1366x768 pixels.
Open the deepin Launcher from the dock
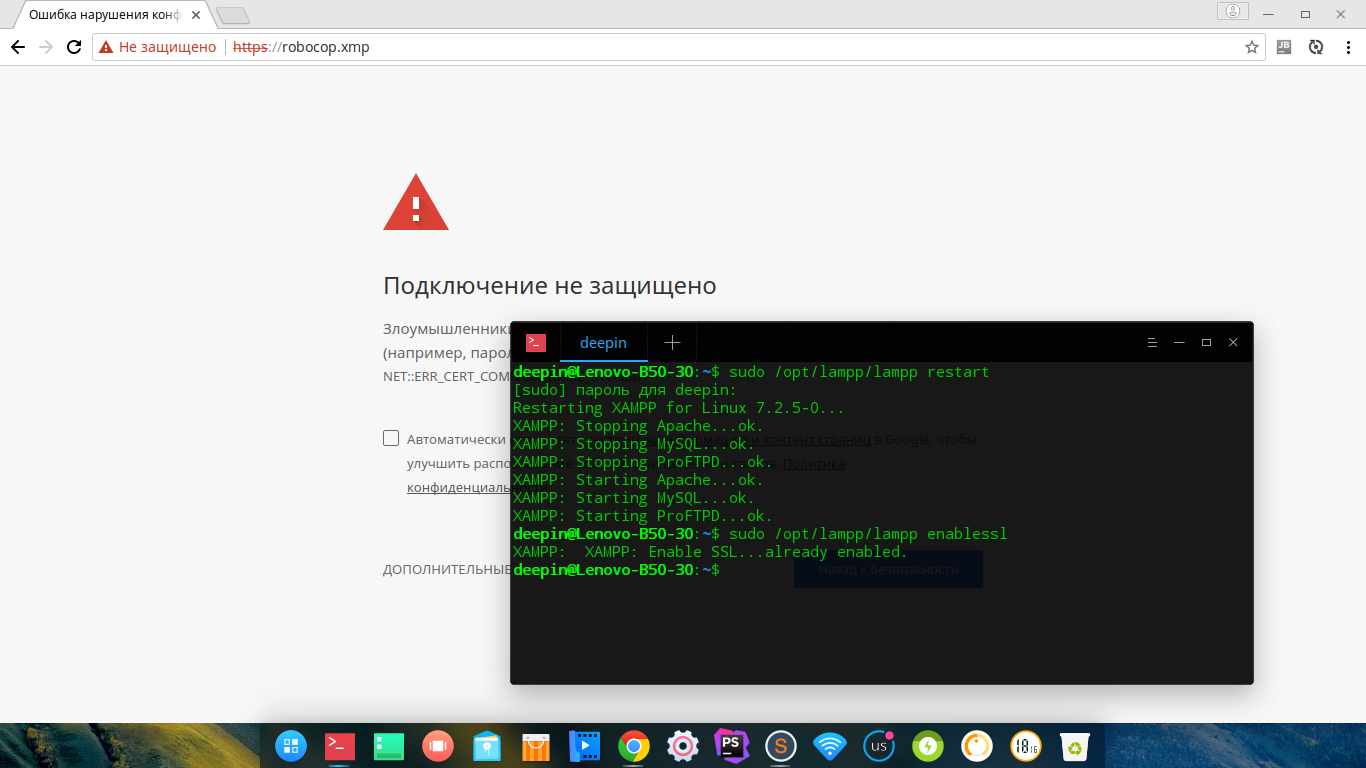pos(291,745)
